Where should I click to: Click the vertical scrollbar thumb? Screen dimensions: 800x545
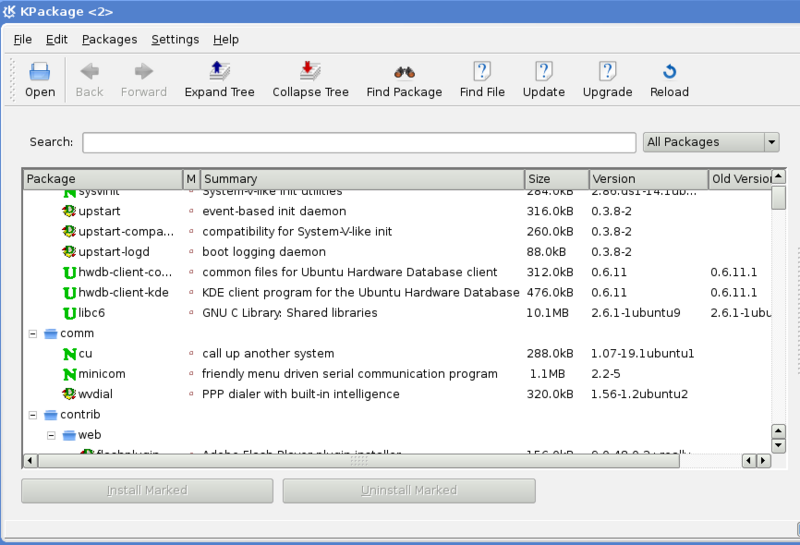pos(779,197)
